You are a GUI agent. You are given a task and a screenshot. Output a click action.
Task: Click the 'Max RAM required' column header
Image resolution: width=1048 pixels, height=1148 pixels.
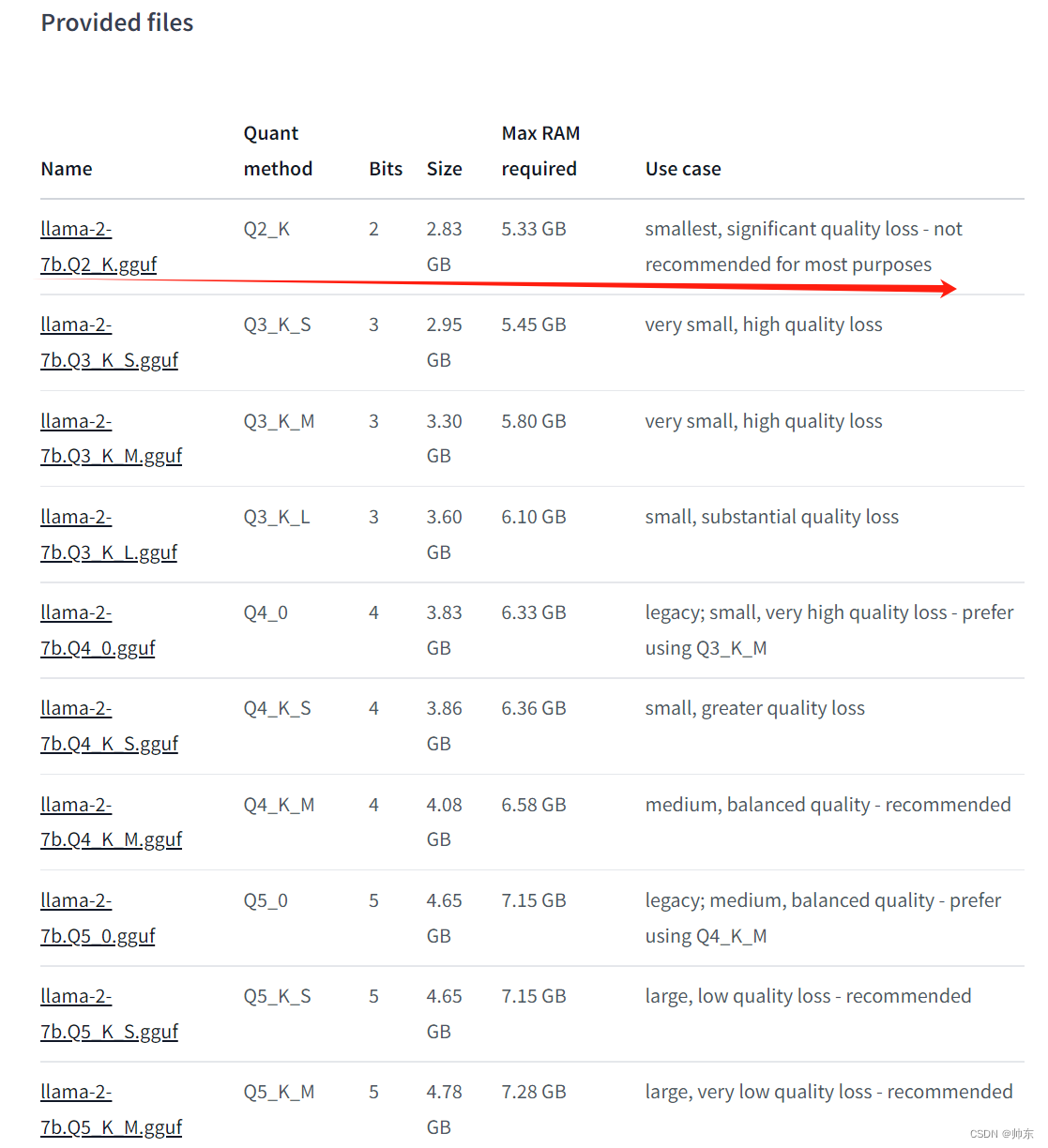click(540, 151)
